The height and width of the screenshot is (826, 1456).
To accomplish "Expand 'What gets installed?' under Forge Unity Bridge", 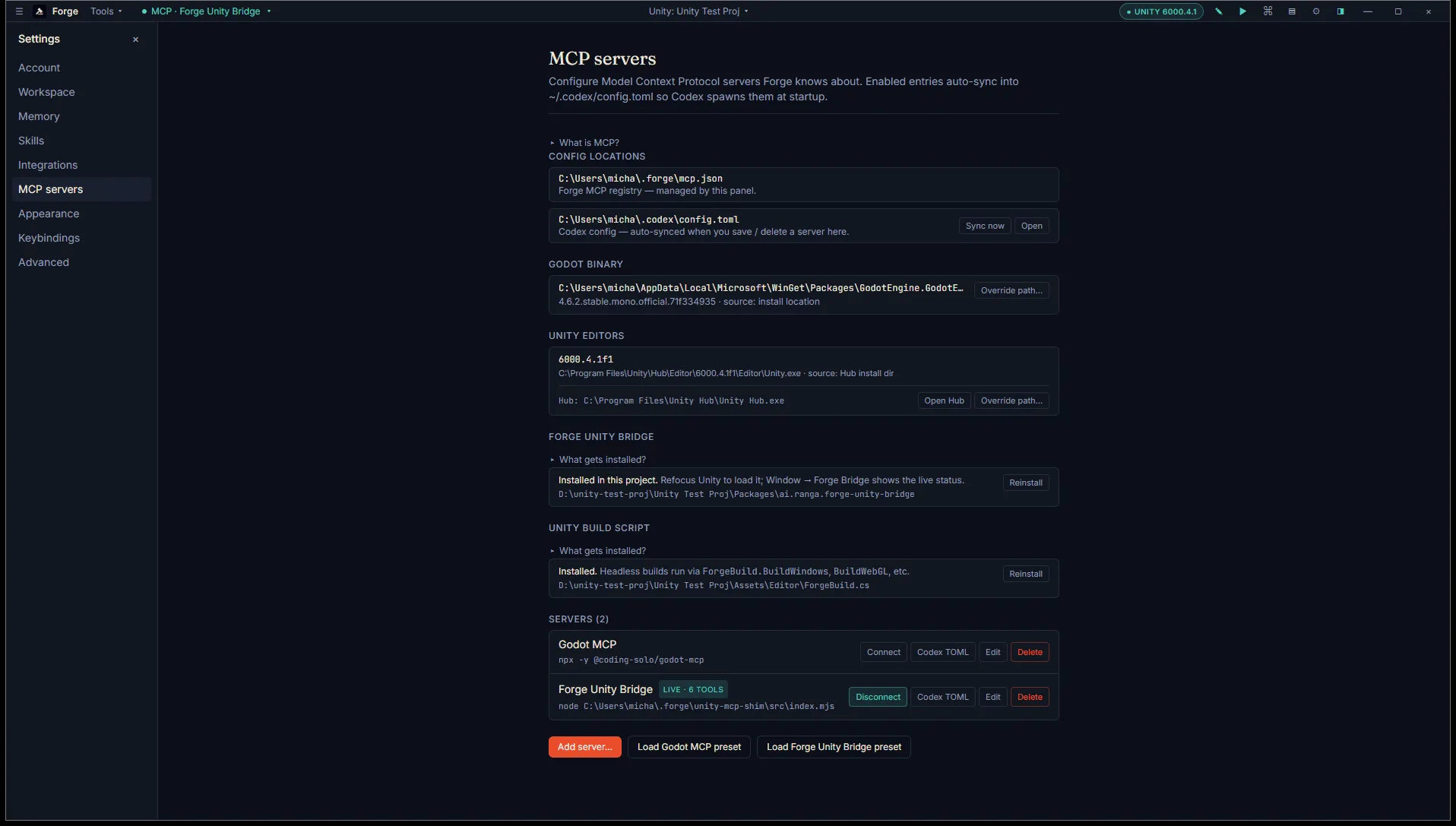I will 597,460.
